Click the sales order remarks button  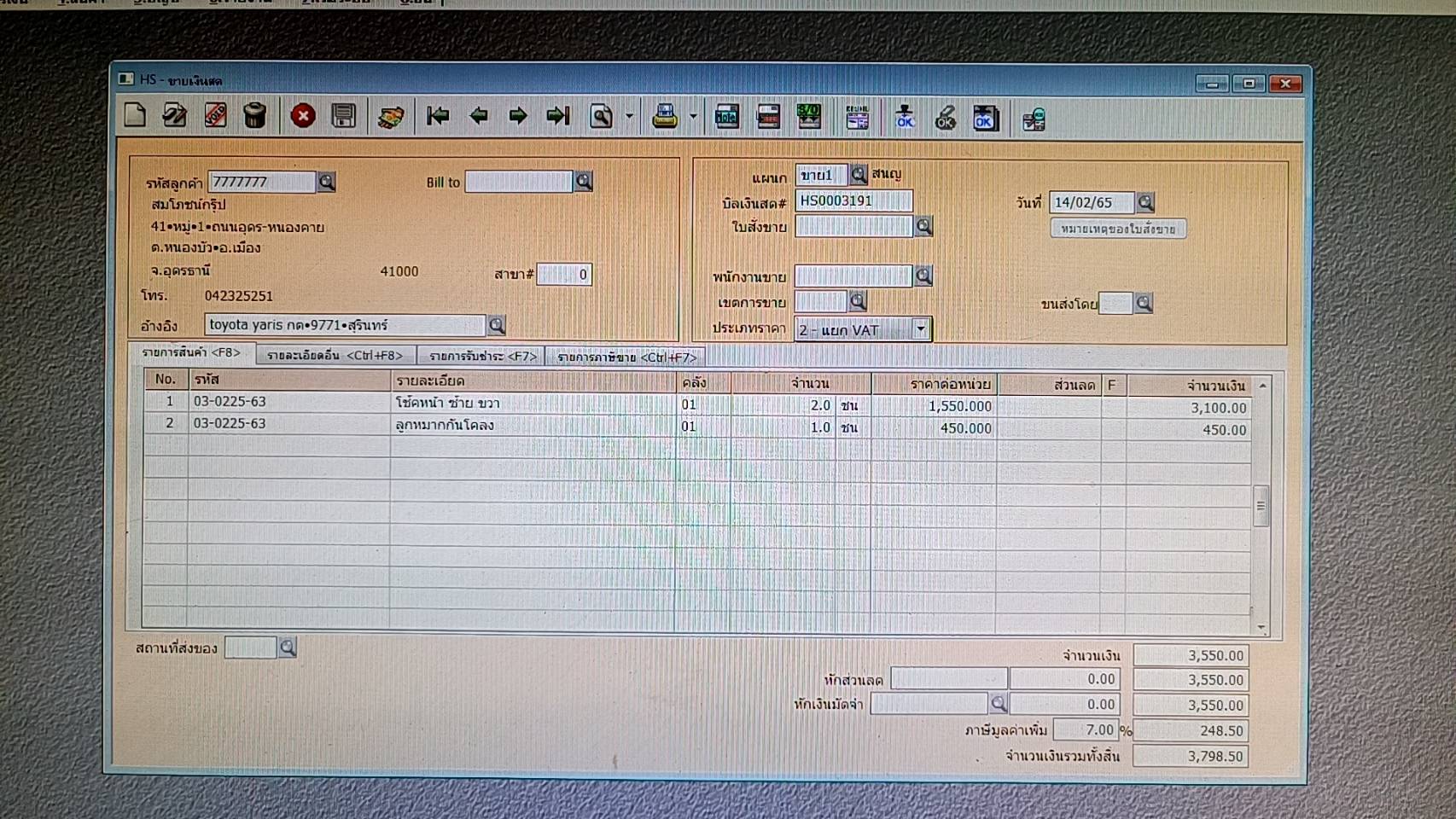[x=1118, y=229]
